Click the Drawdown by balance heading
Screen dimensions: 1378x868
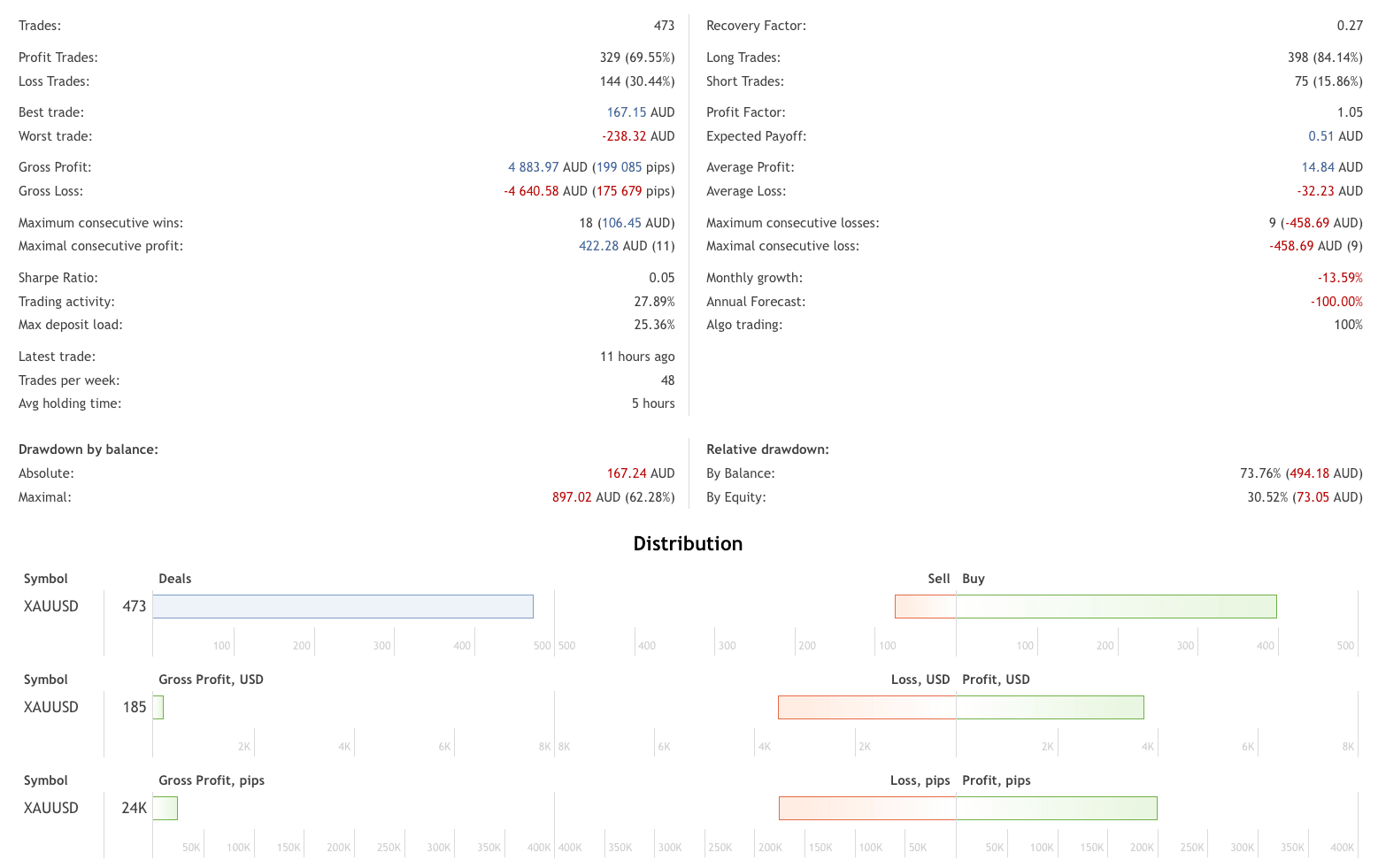coord(89,449)
